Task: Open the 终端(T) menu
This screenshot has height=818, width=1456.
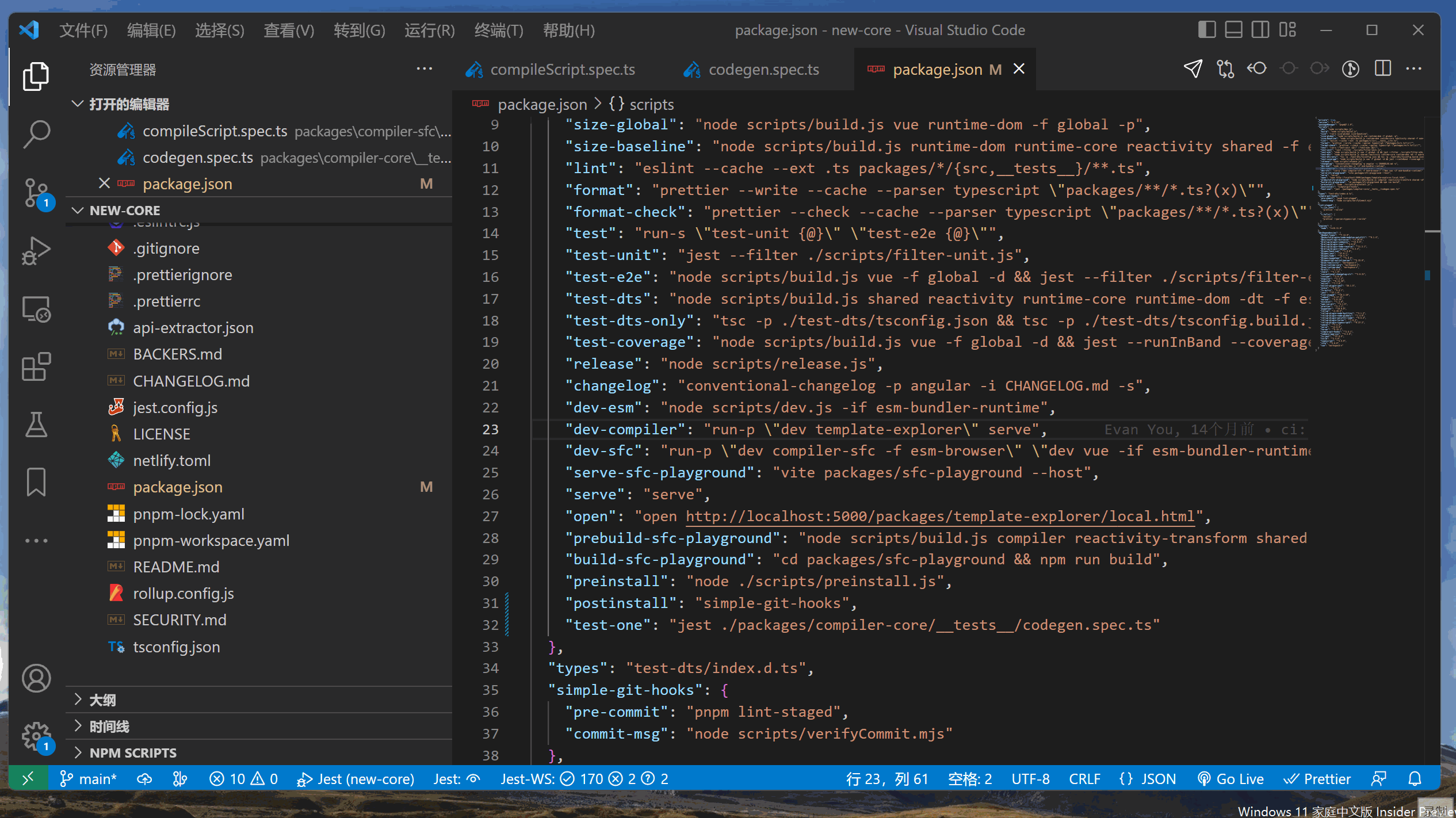Action: point(499,30)
